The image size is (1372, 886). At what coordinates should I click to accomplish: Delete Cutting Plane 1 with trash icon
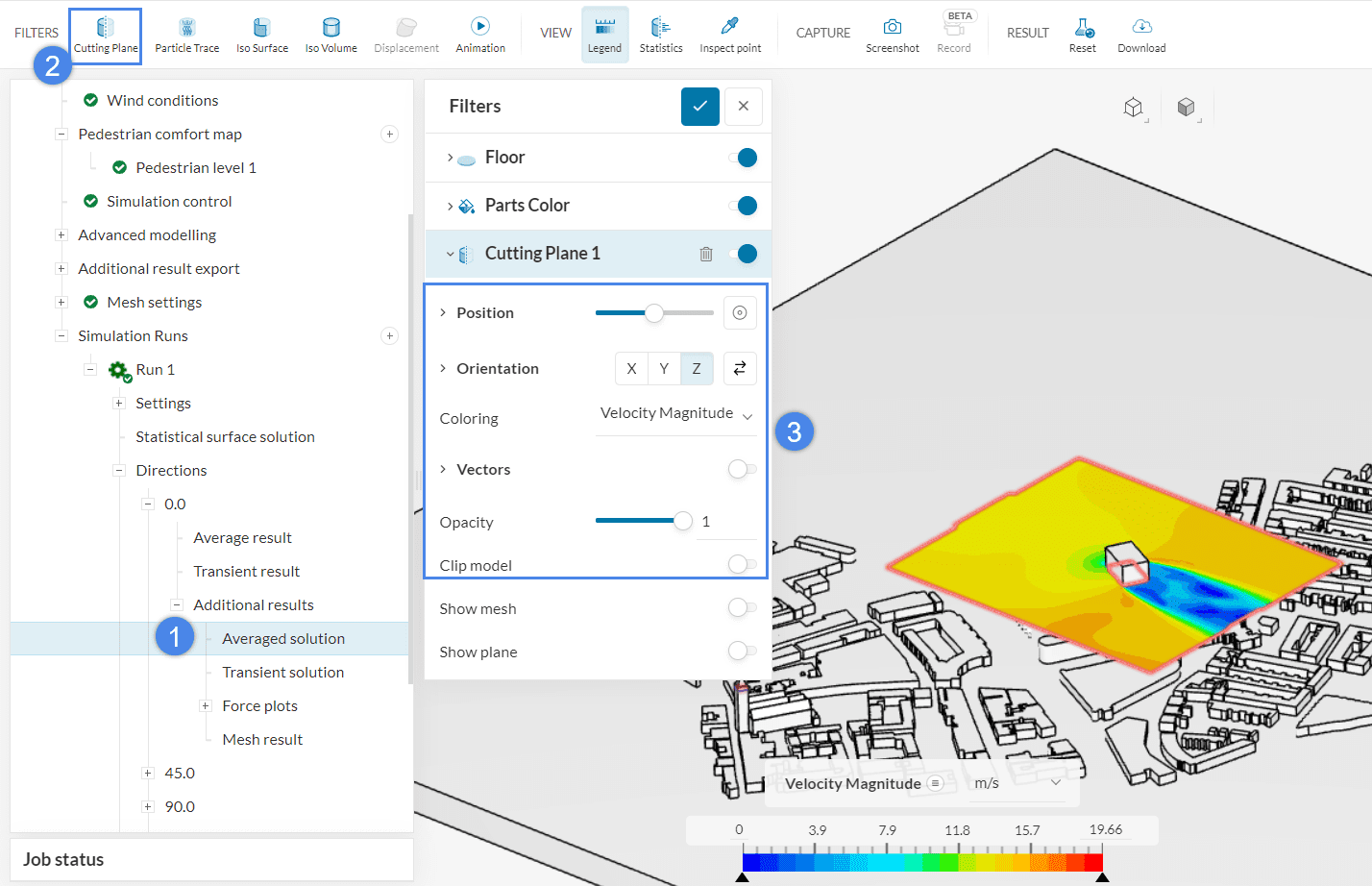(706, 254)
